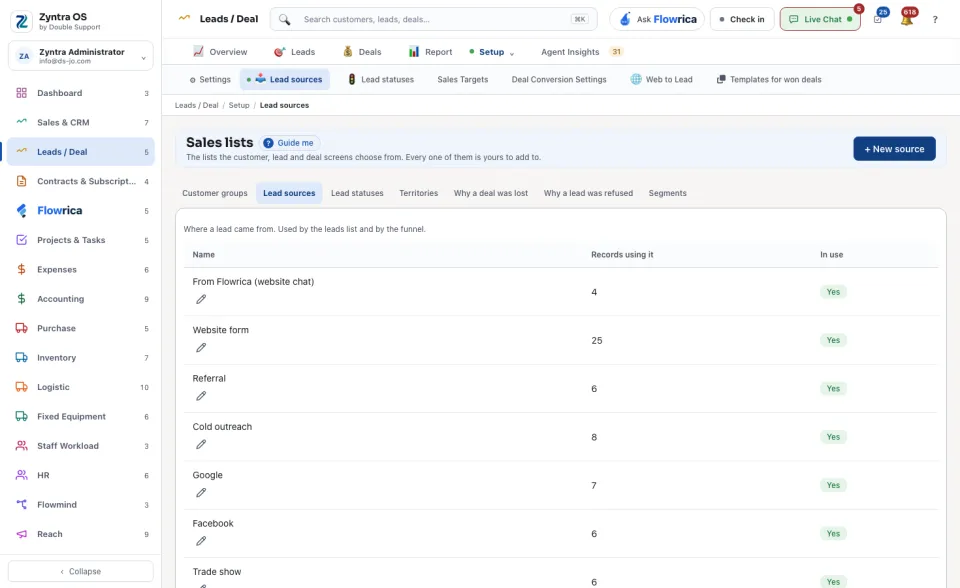960x588 pixels.
Task: Open Staff Workload module
Action: (x=81, y=446)
